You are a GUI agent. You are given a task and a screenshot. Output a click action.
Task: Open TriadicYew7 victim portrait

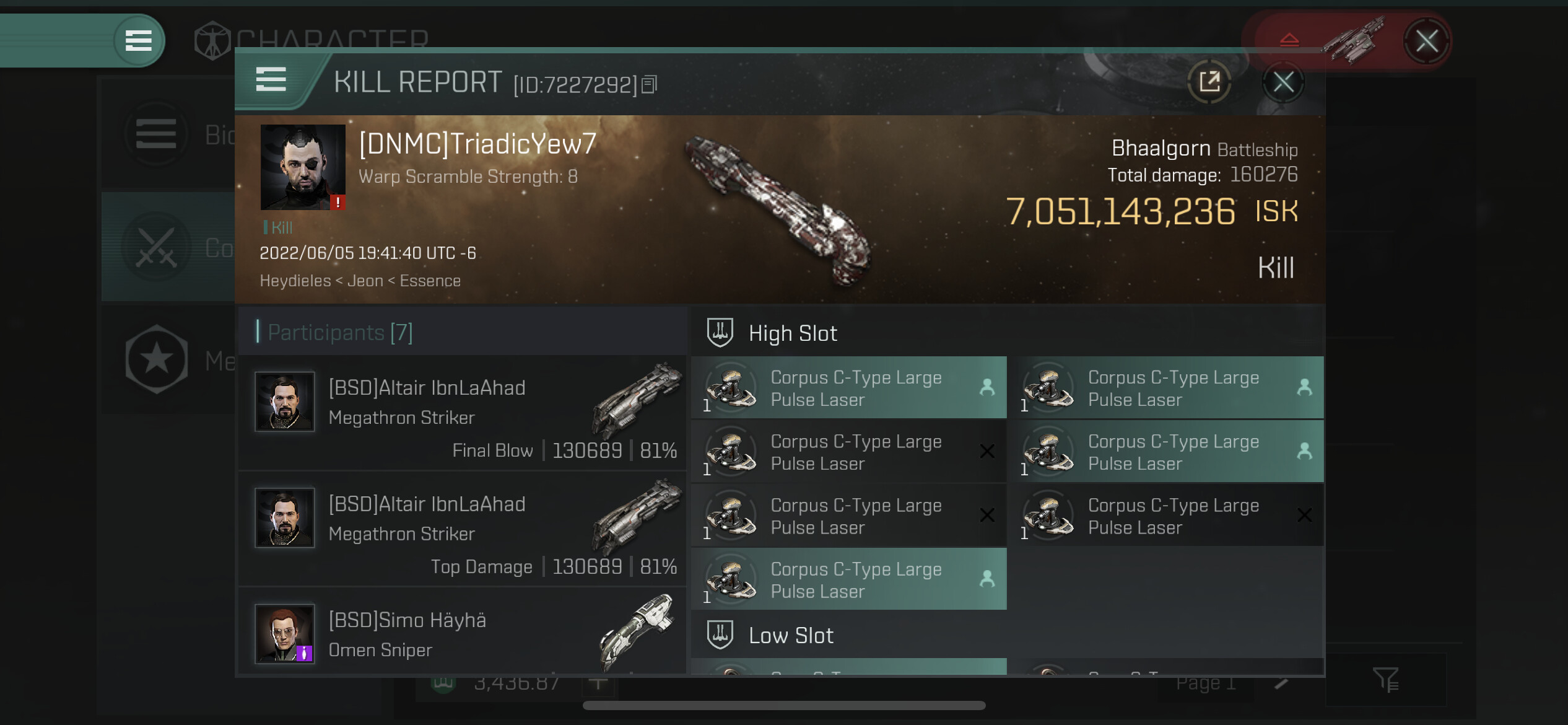(303, 167)
